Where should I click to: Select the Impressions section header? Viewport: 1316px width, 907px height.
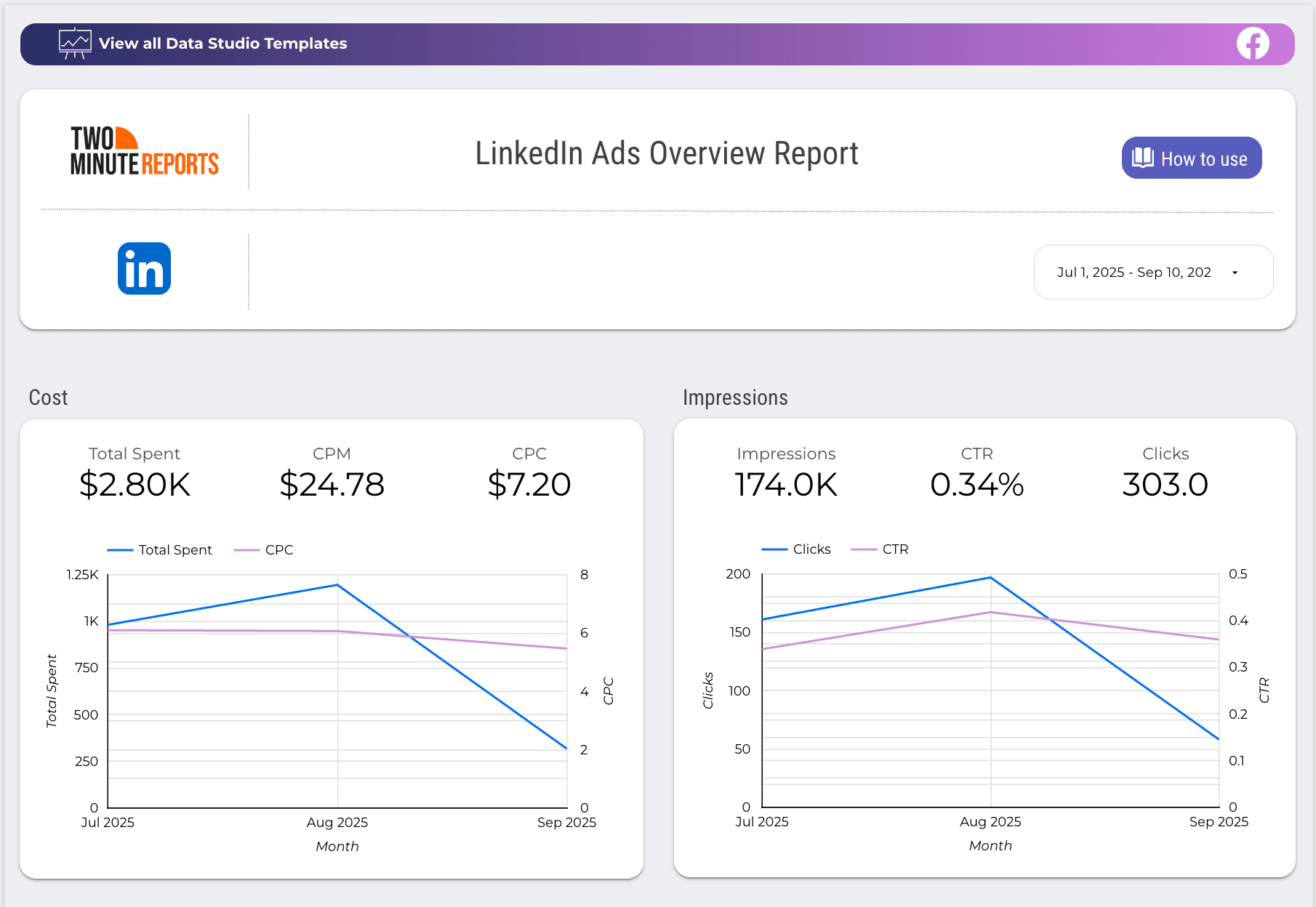(x=734, y=397)
